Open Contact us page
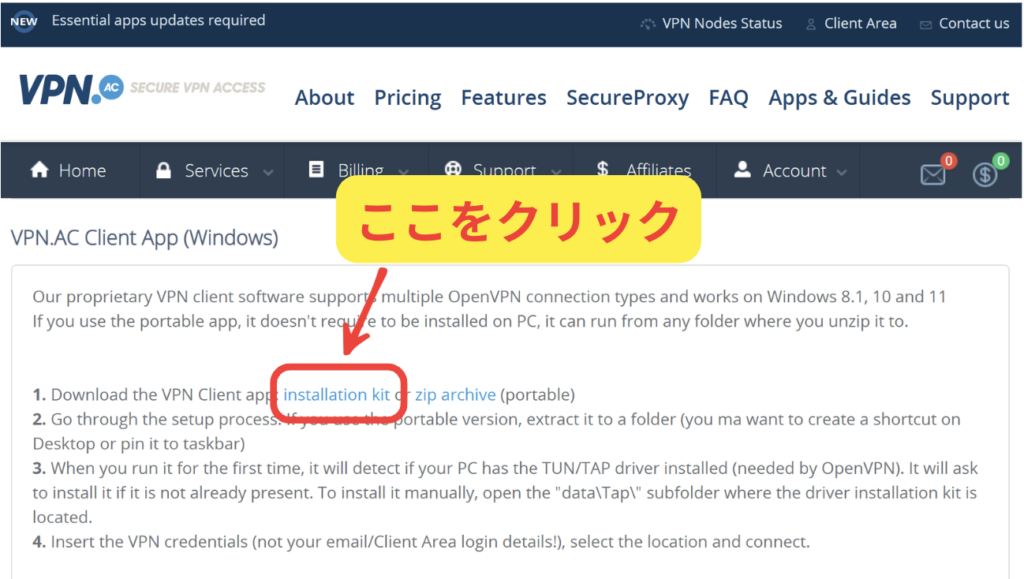This screenshot has height=579, width=1024. (x=974, y=23)
